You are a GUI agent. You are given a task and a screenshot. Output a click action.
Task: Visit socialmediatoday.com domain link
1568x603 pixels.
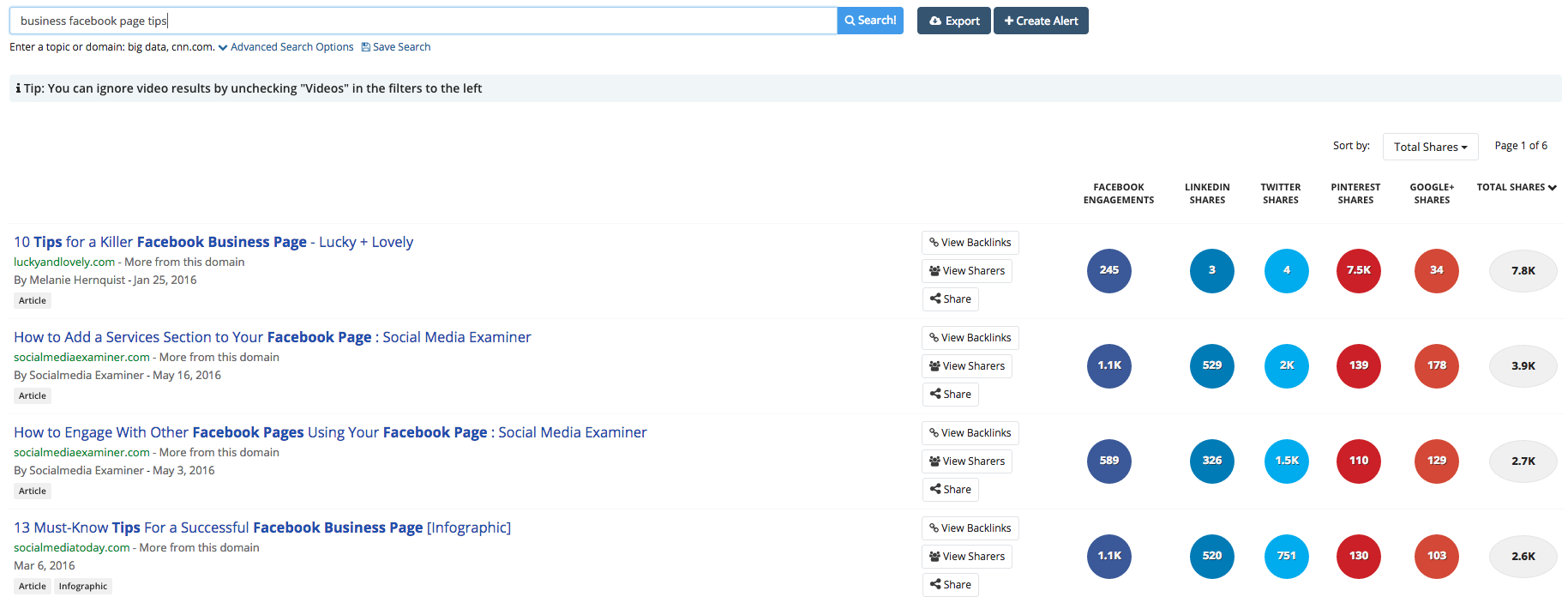click(72, 547)
